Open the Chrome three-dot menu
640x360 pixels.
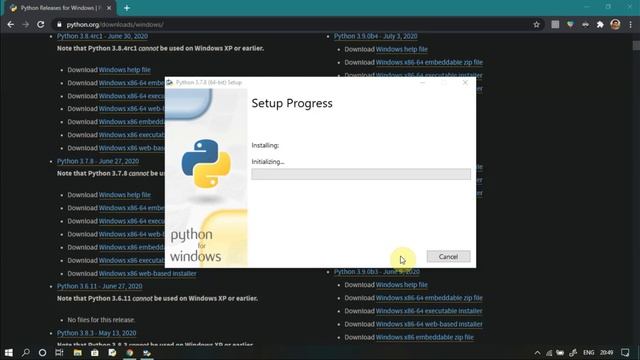tap(631, 24)
